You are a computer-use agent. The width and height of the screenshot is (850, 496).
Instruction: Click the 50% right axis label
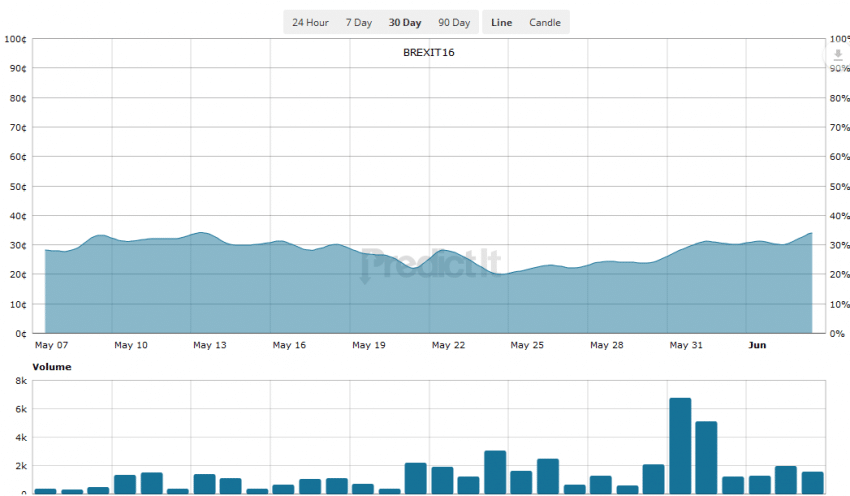(x=839, y=186)
